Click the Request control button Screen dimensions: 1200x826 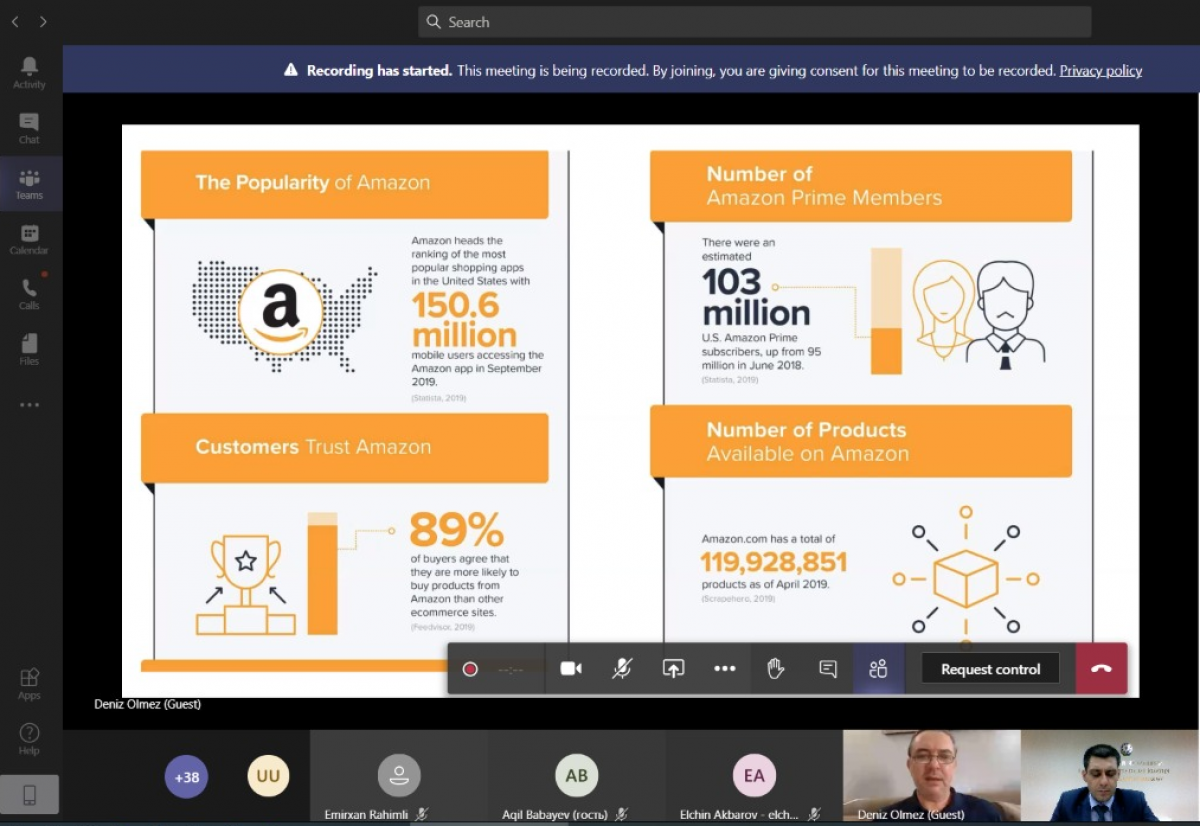coord(990,669)
